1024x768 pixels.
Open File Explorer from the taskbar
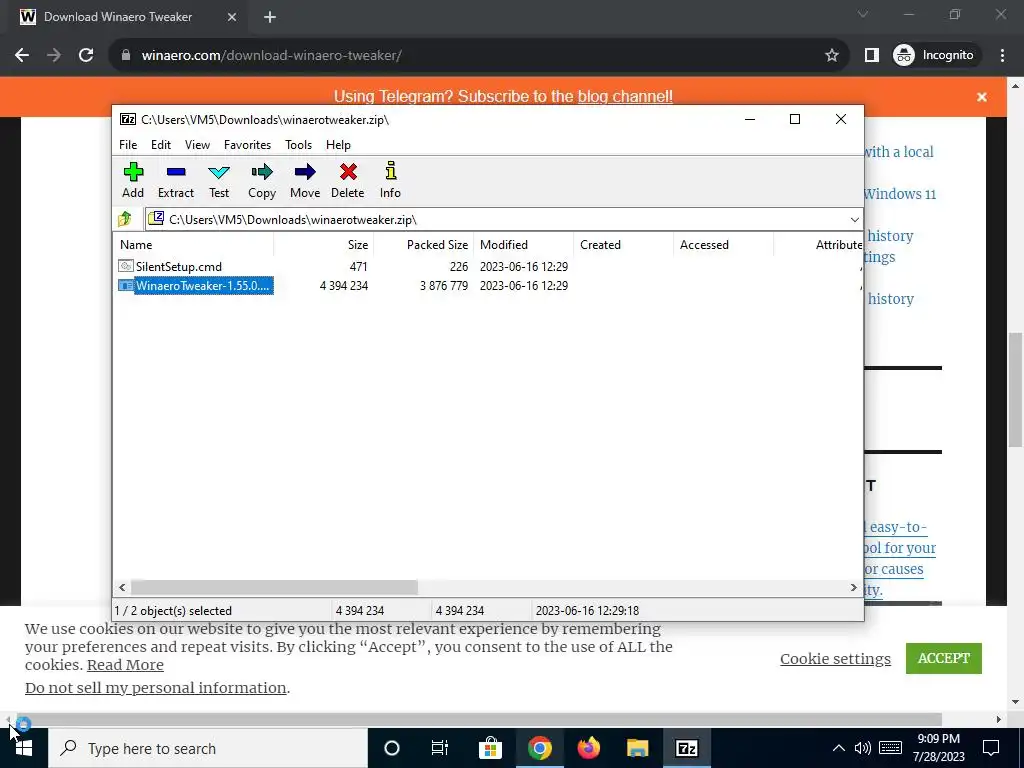(637, 748)
